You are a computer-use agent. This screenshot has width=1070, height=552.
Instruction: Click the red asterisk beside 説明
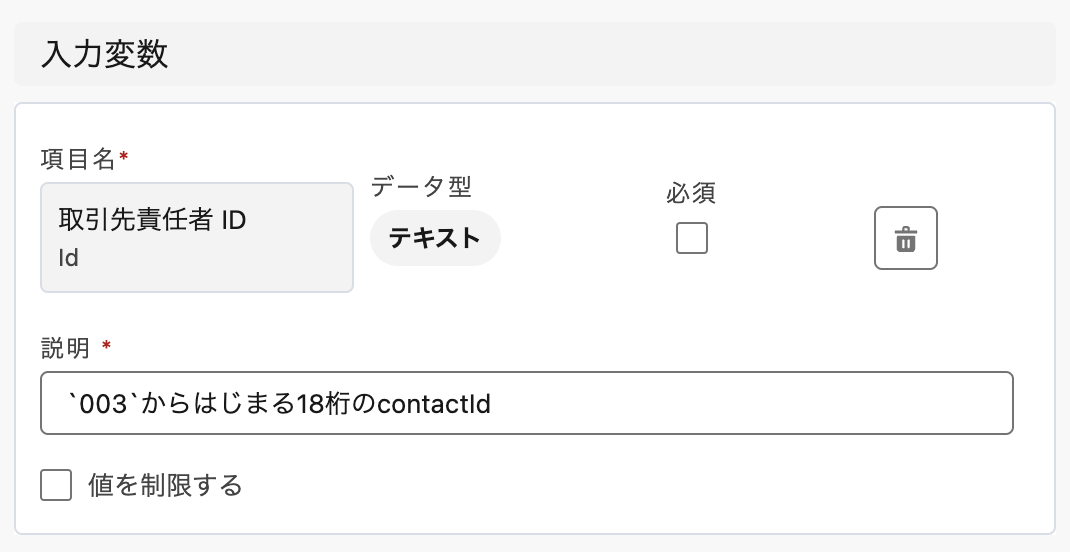point(107,346)
